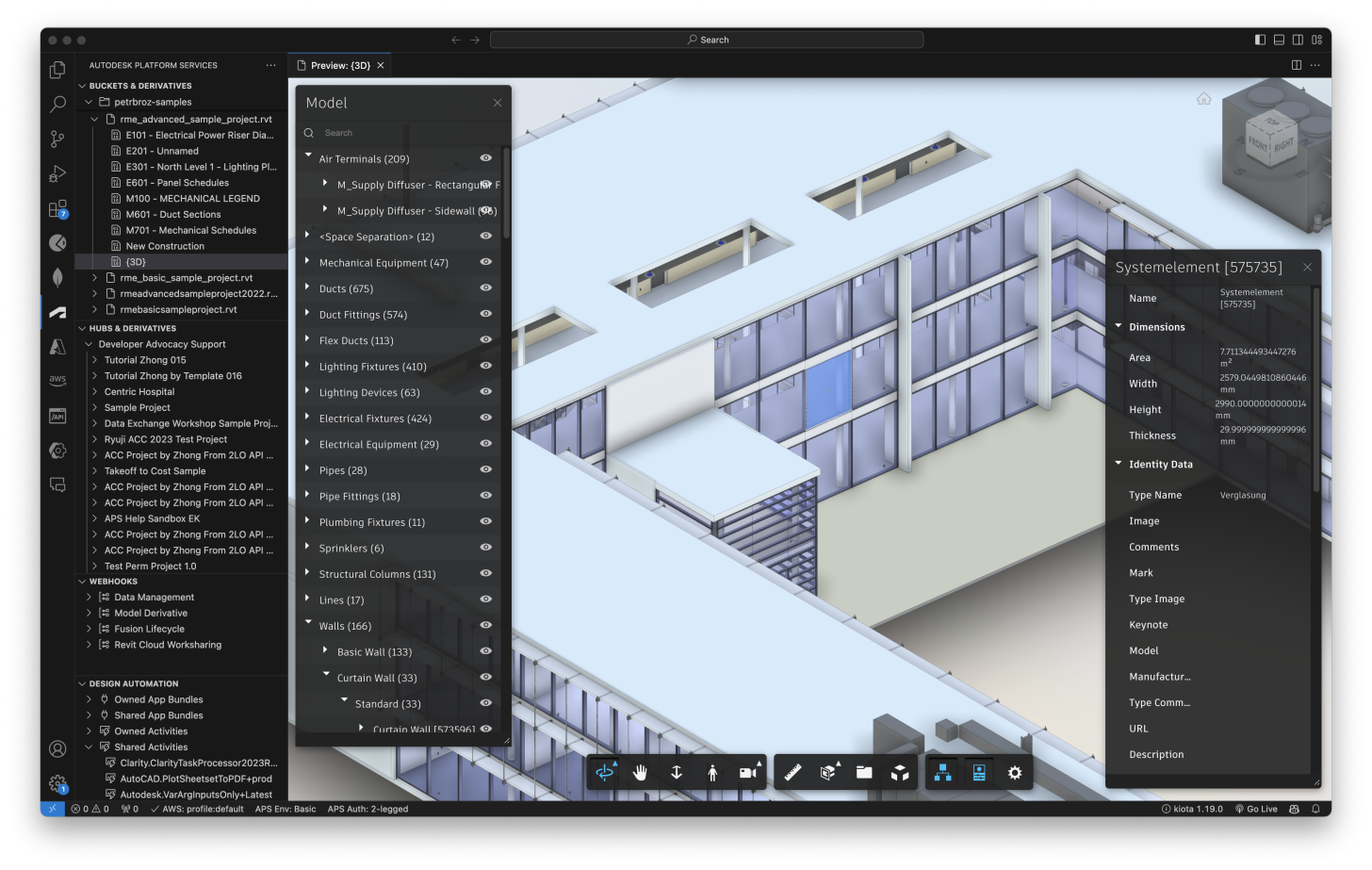This screenshot has width=1372, height=870.
Task: Select the Zoom dolly tool
Action: (x=677, y=773)
